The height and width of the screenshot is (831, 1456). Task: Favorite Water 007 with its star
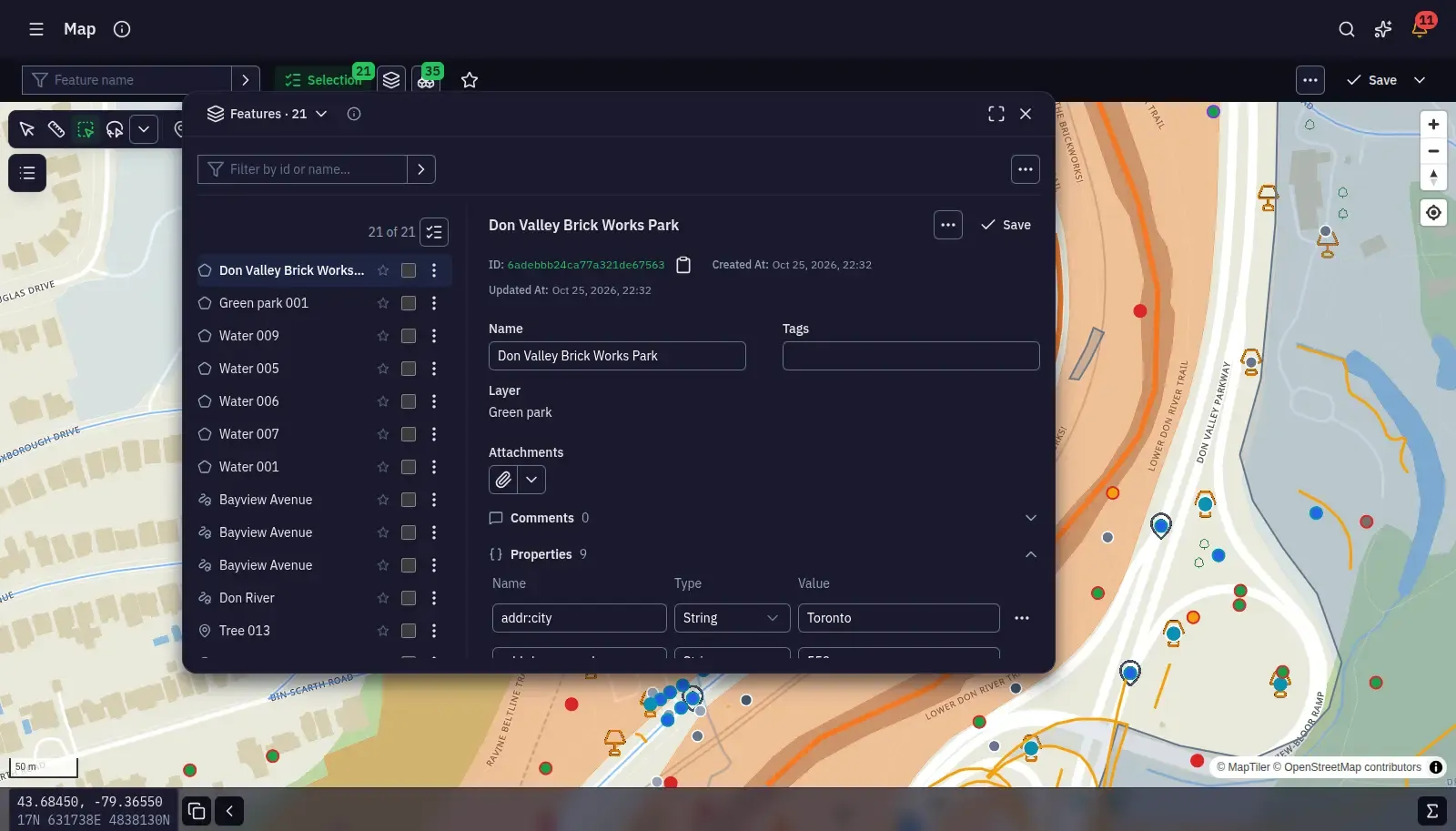383,434
